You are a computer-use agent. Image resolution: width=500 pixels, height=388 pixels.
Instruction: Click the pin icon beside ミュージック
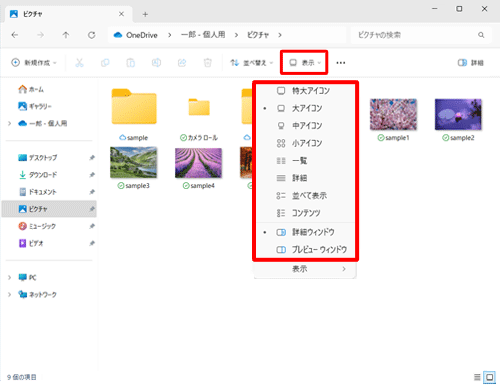92,226
